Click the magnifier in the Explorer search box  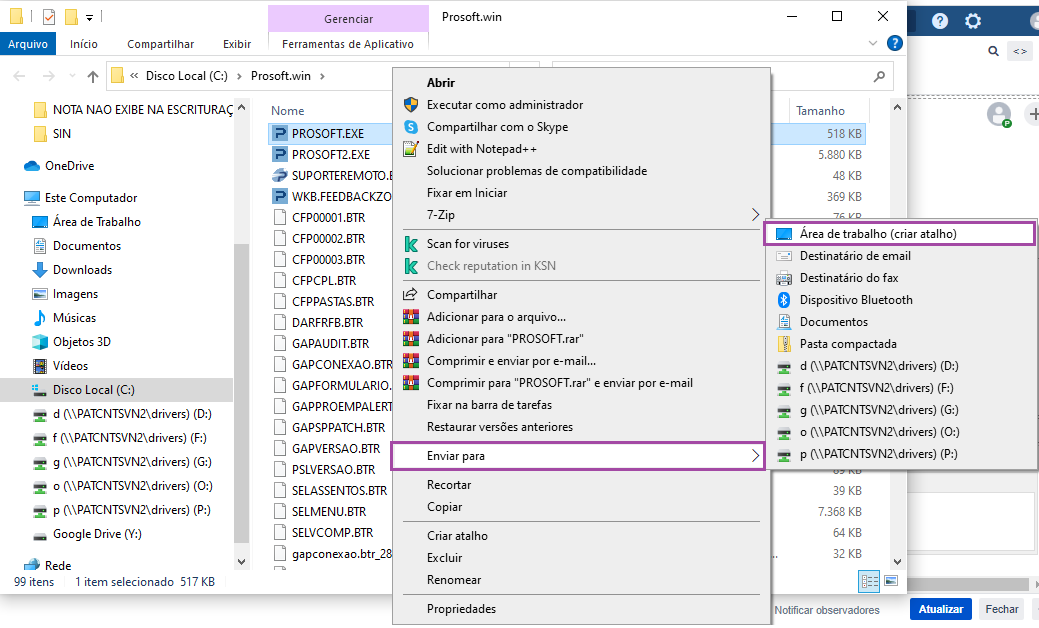tap(879, 76)
